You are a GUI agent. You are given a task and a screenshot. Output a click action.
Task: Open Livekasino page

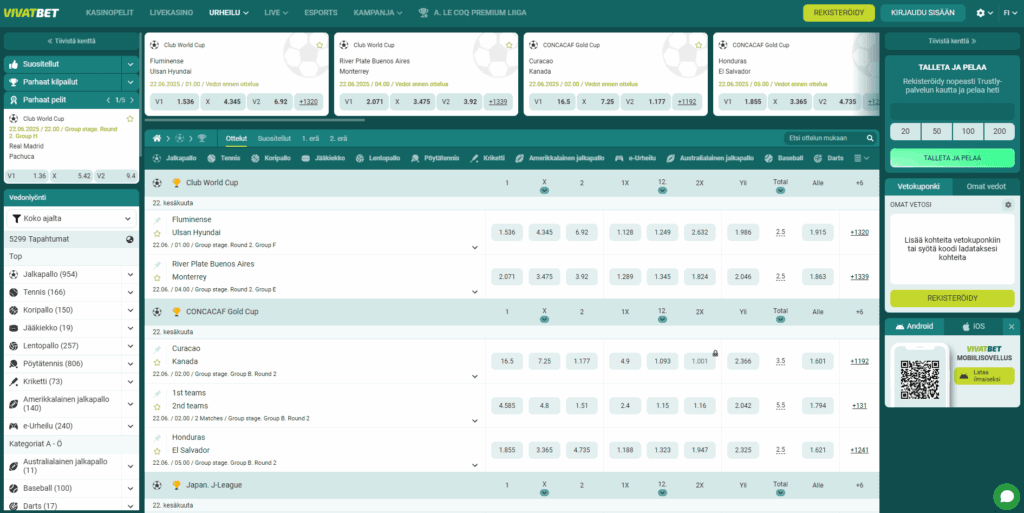pos(171,12)
